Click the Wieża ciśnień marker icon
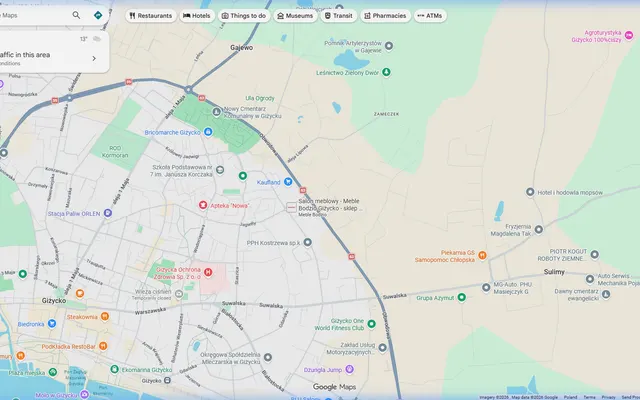The height and width of the screenshot is (400, 640). [179, 294]
